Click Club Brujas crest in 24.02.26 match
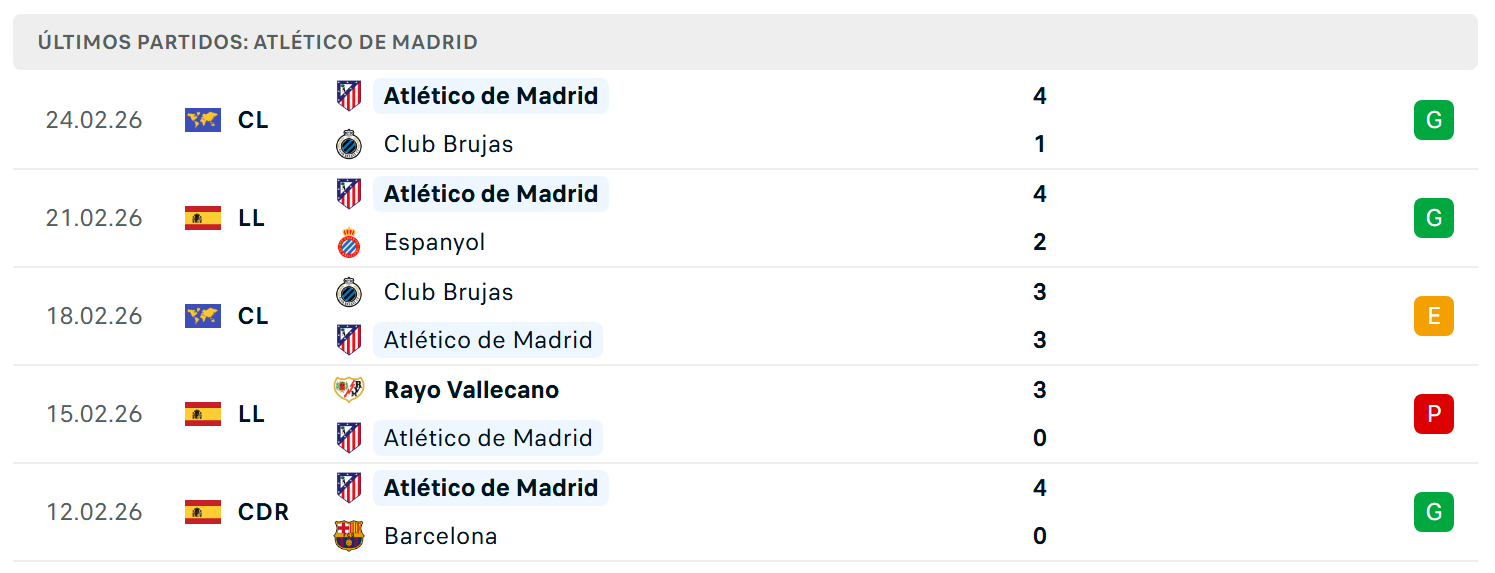This screenshot has width=1495, height=573. point(349,144)
